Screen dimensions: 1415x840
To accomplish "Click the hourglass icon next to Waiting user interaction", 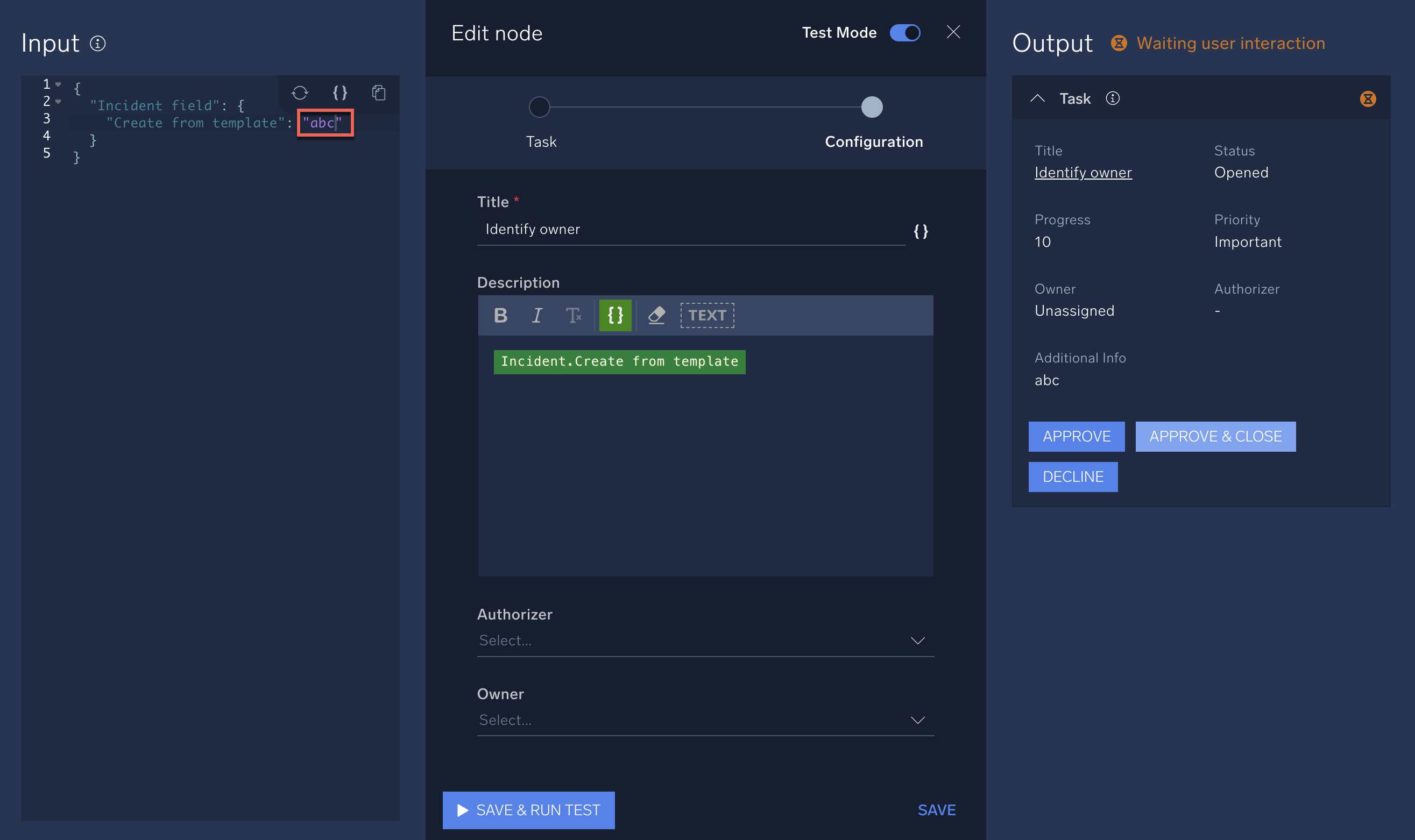I will click(1120, 43).
